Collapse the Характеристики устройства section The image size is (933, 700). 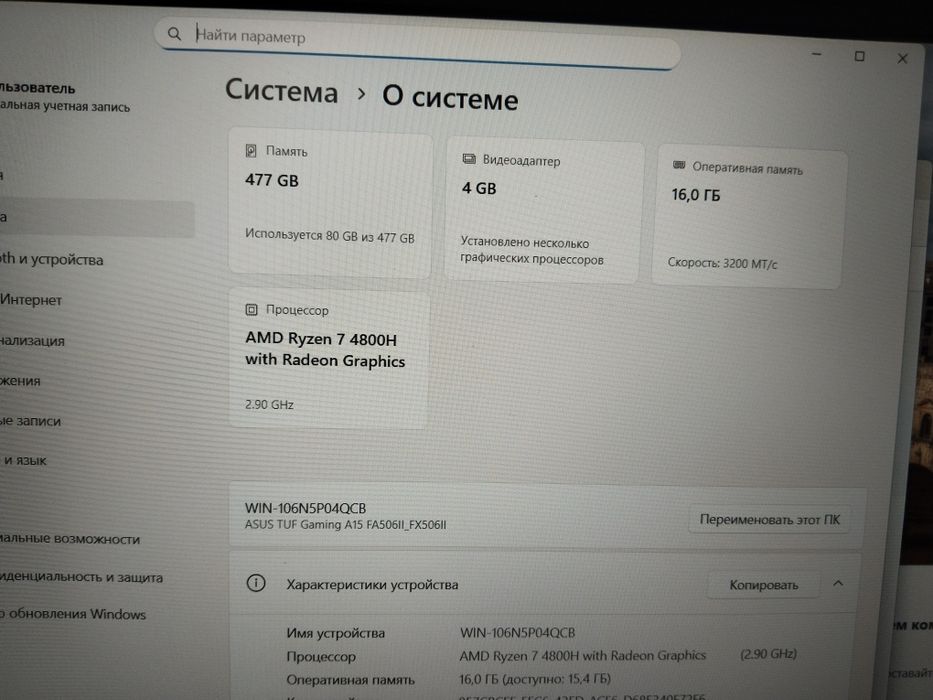[838, 584]
